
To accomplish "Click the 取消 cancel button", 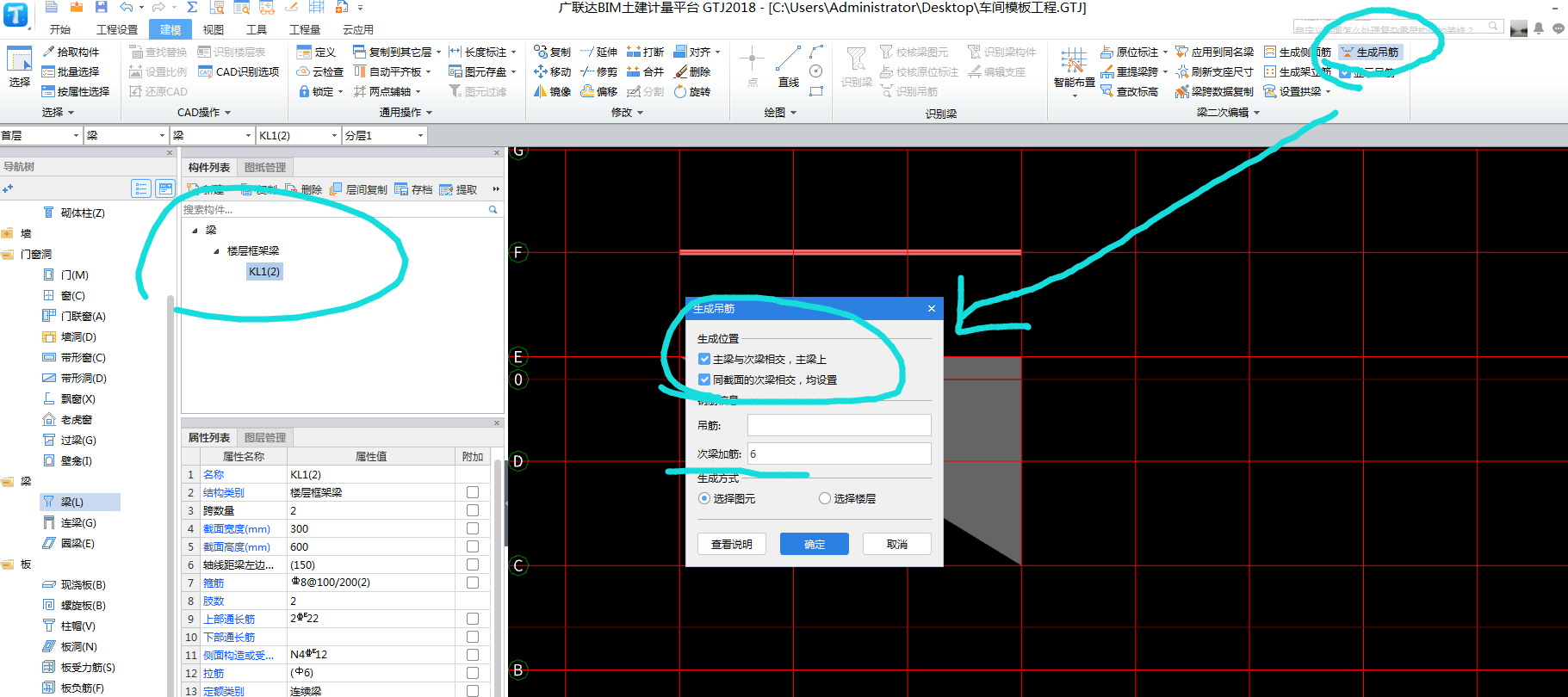I will click(897, 544).
